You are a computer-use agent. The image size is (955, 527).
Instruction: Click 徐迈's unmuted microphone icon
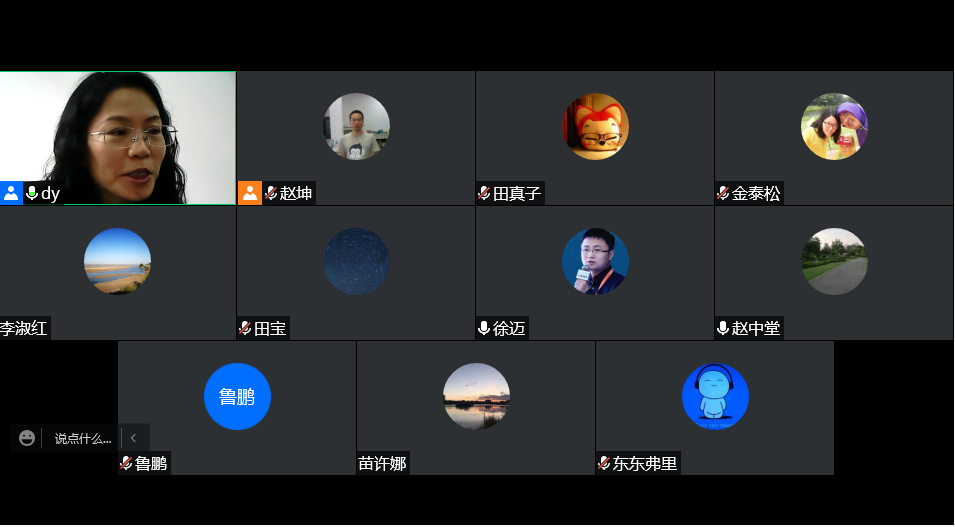pos(484,328)
